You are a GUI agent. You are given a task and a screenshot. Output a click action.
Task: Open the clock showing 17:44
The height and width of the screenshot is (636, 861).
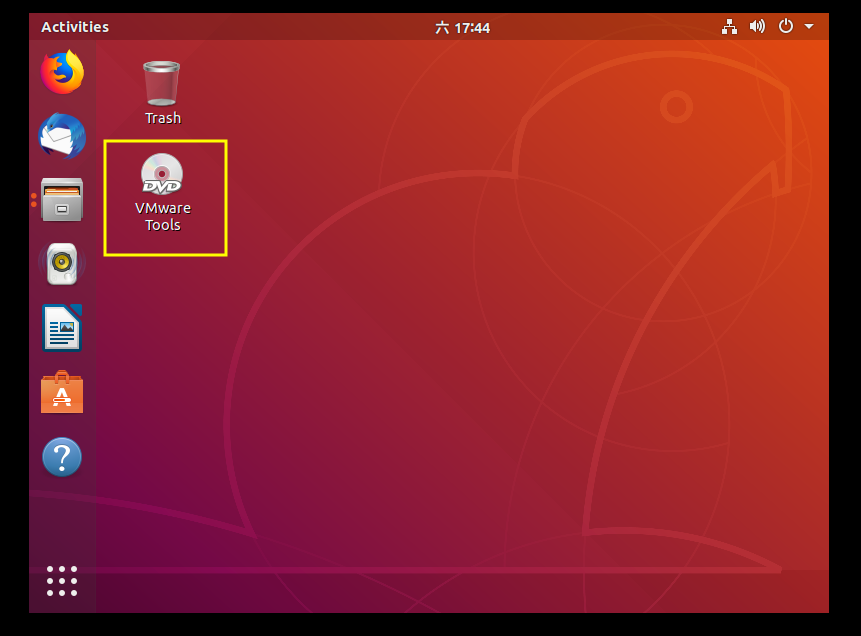tap(462, 27)
